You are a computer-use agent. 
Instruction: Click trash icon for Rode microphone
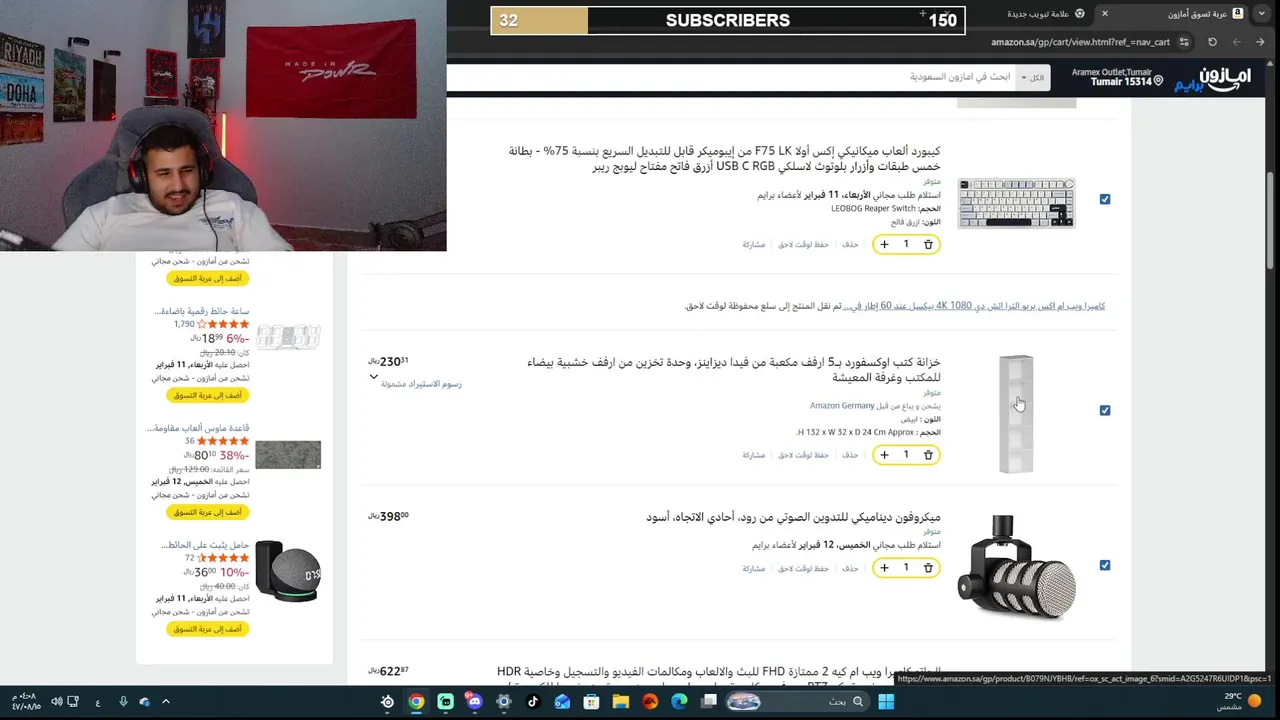click(928, 568)
